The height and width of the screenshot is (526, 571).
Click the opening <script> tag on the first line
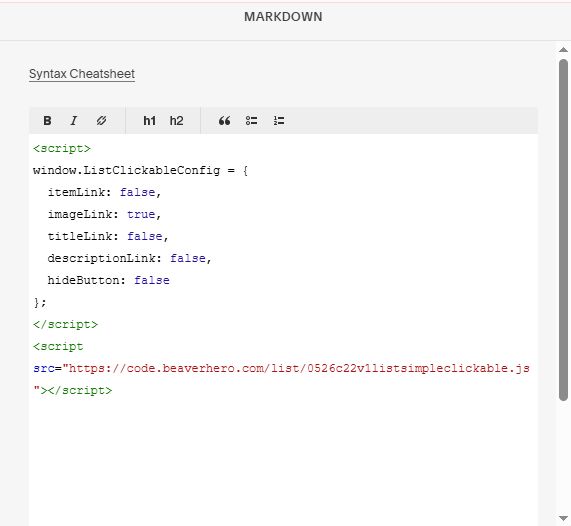point(62,149)
